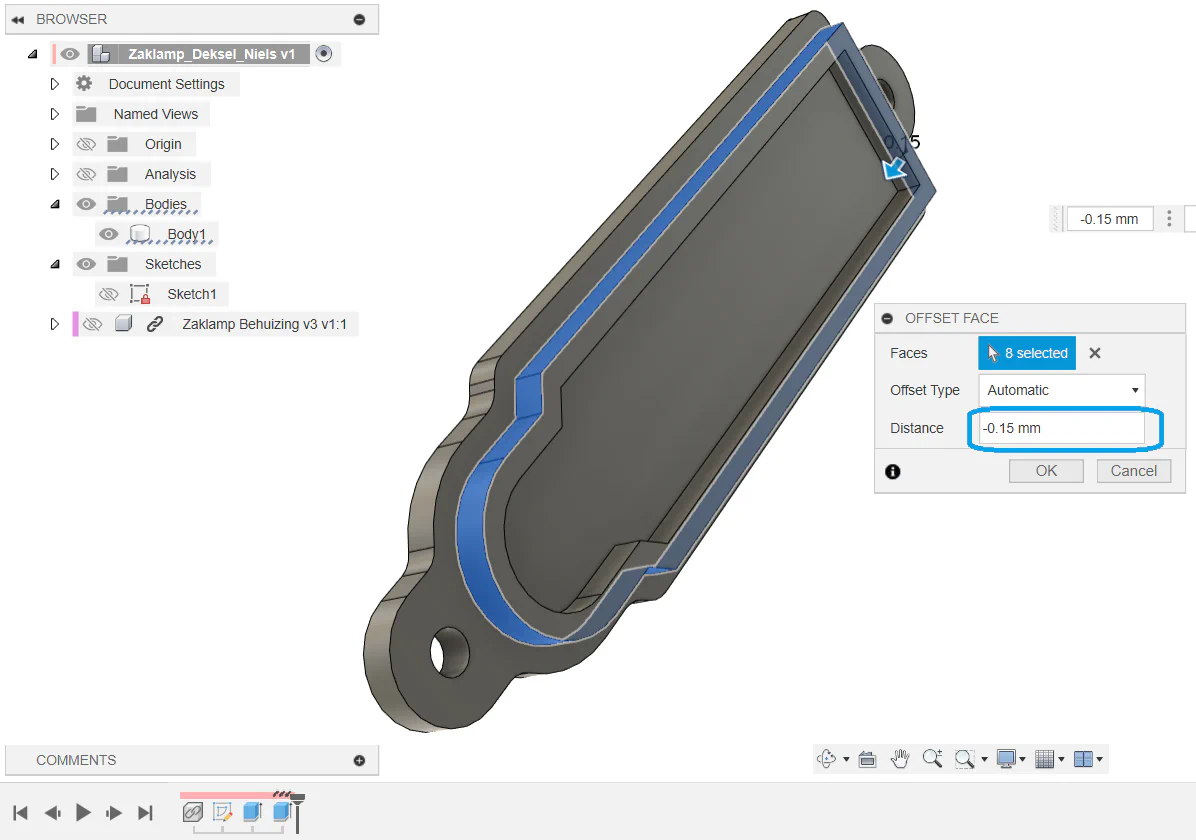The height and width of the screenshot is (840, 1196).
Task: Collapse the Sketches folder
Action: pyautogui.click(x=55, y=264)
